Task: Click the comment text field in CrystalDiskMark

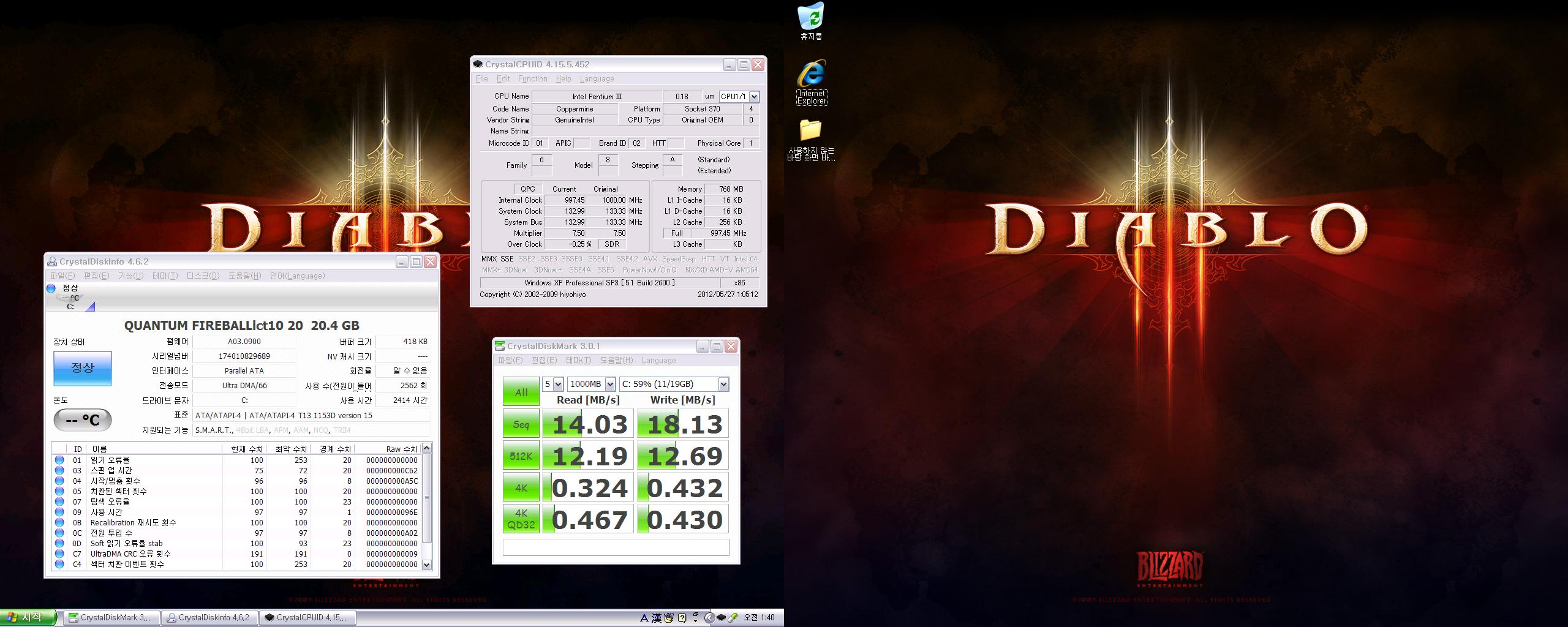Action: [616, 547]
